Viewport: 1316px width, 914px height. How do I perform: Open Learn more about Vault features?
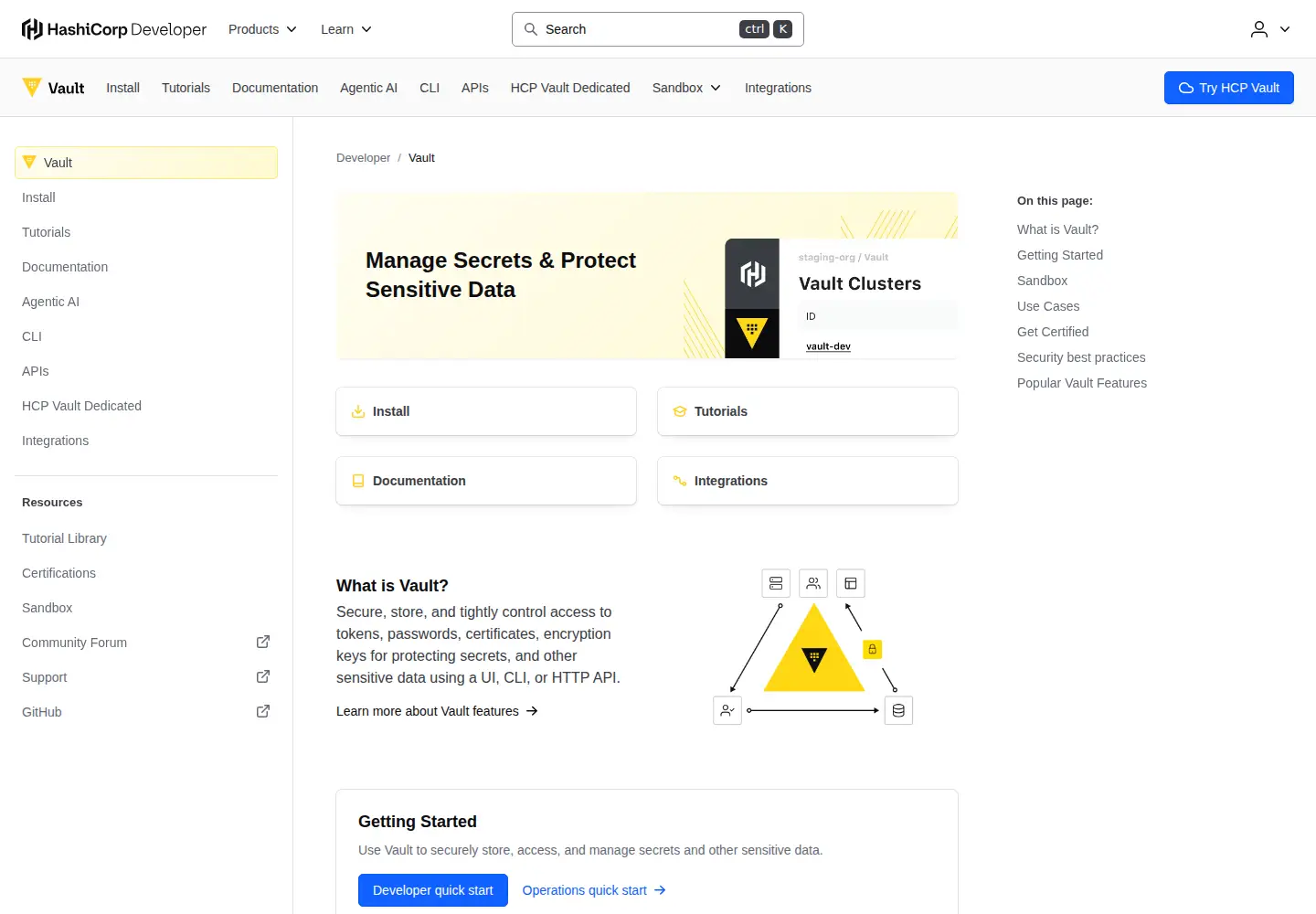point(437,711)
